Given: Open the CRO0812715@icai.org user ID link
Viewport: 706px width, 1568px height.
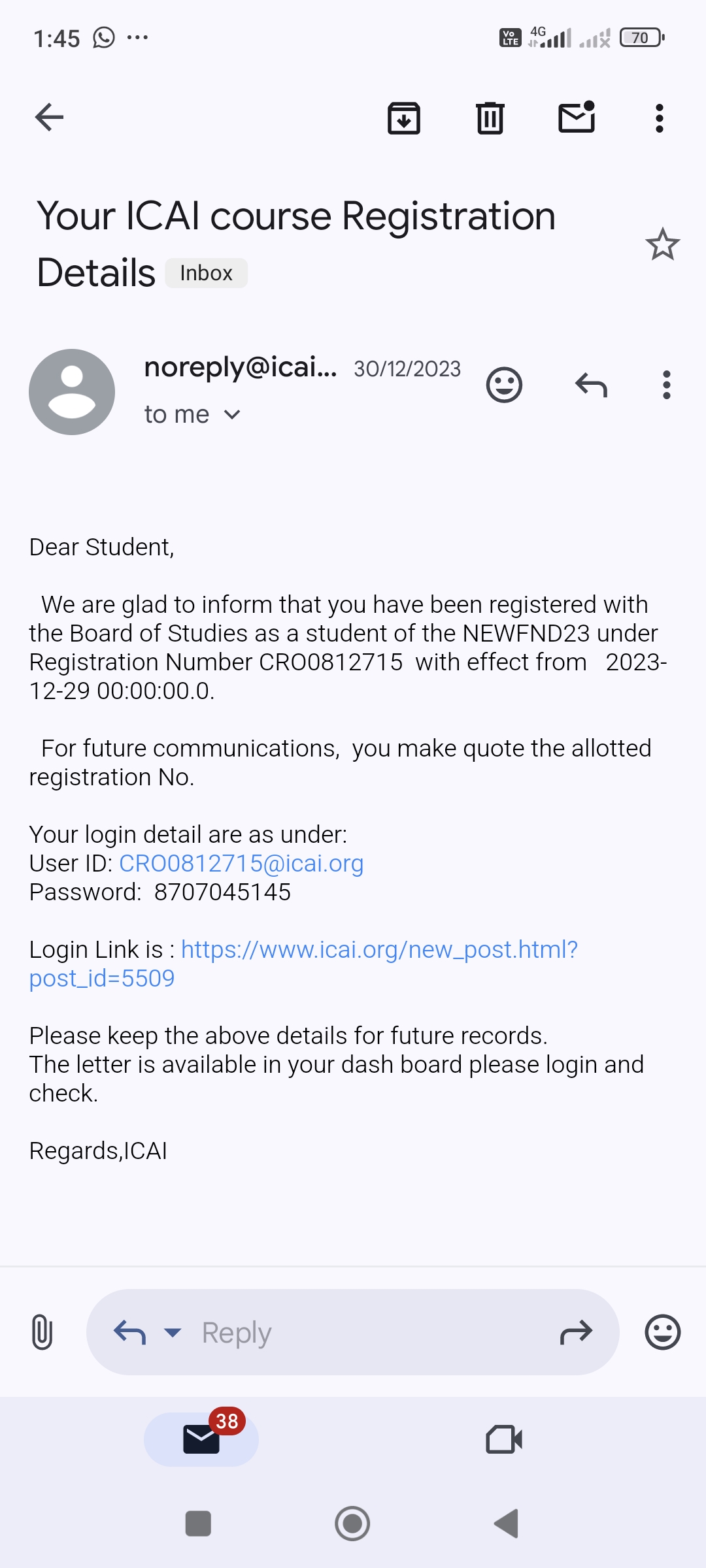Looking at the screenshot, I should (241, 864).
